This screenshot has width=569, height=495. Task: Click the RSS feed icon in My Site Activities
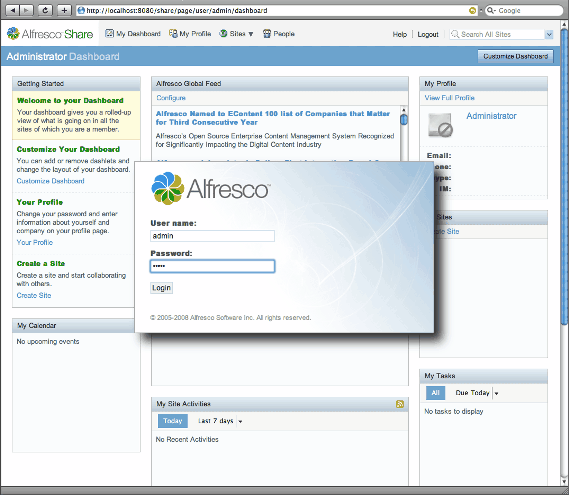tap(400, 404)
